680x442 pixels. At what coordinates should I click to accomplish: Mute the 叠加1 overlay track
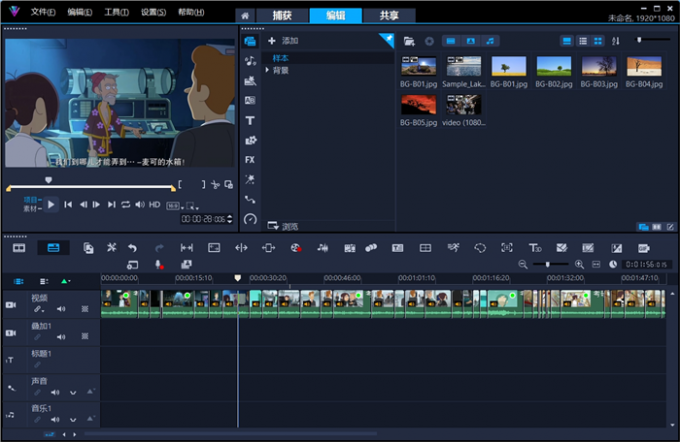pos(61,337)
